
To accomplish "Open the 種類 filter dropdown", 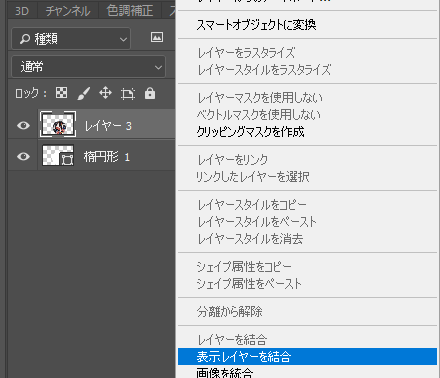I will pyautogui.click(x=71, y=39).
